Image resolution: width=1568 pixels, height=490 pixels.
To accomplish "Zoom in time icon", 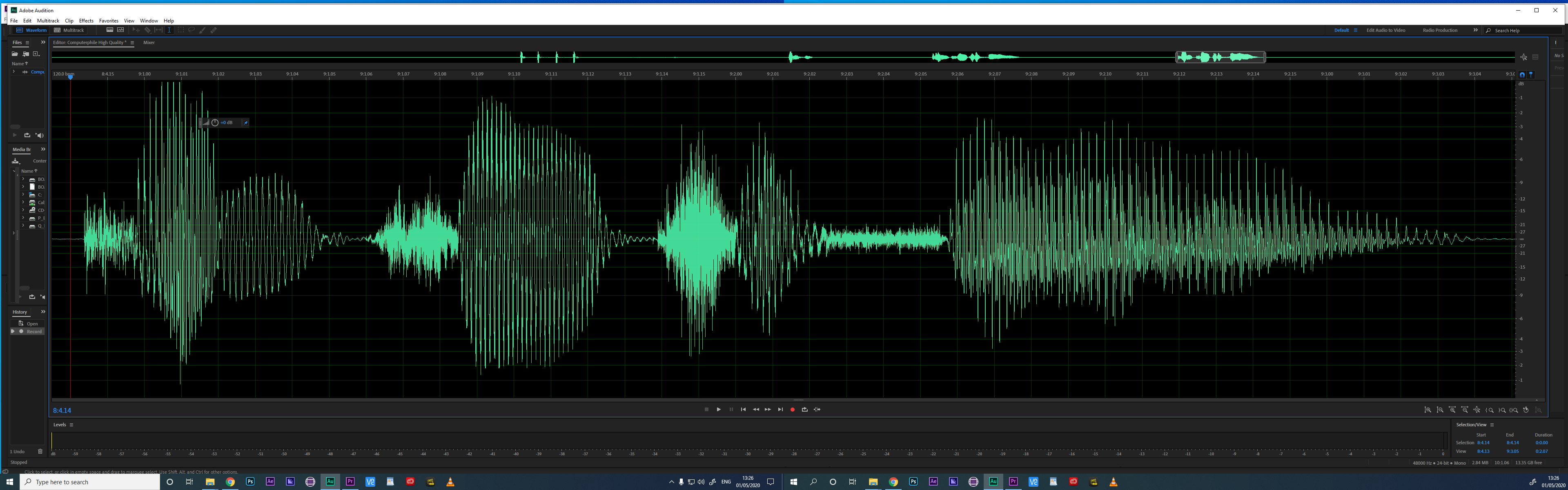I will 1452,410.
